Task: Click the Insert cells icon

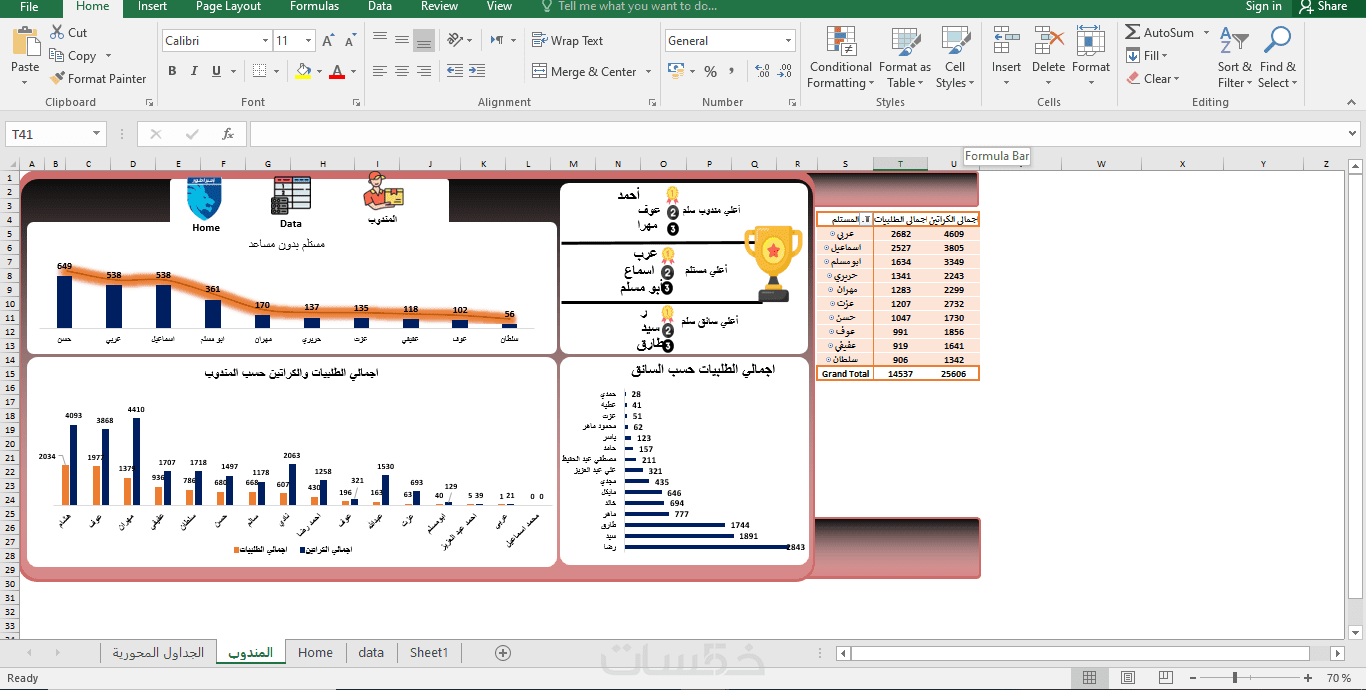Action: tap(1006, 41)
